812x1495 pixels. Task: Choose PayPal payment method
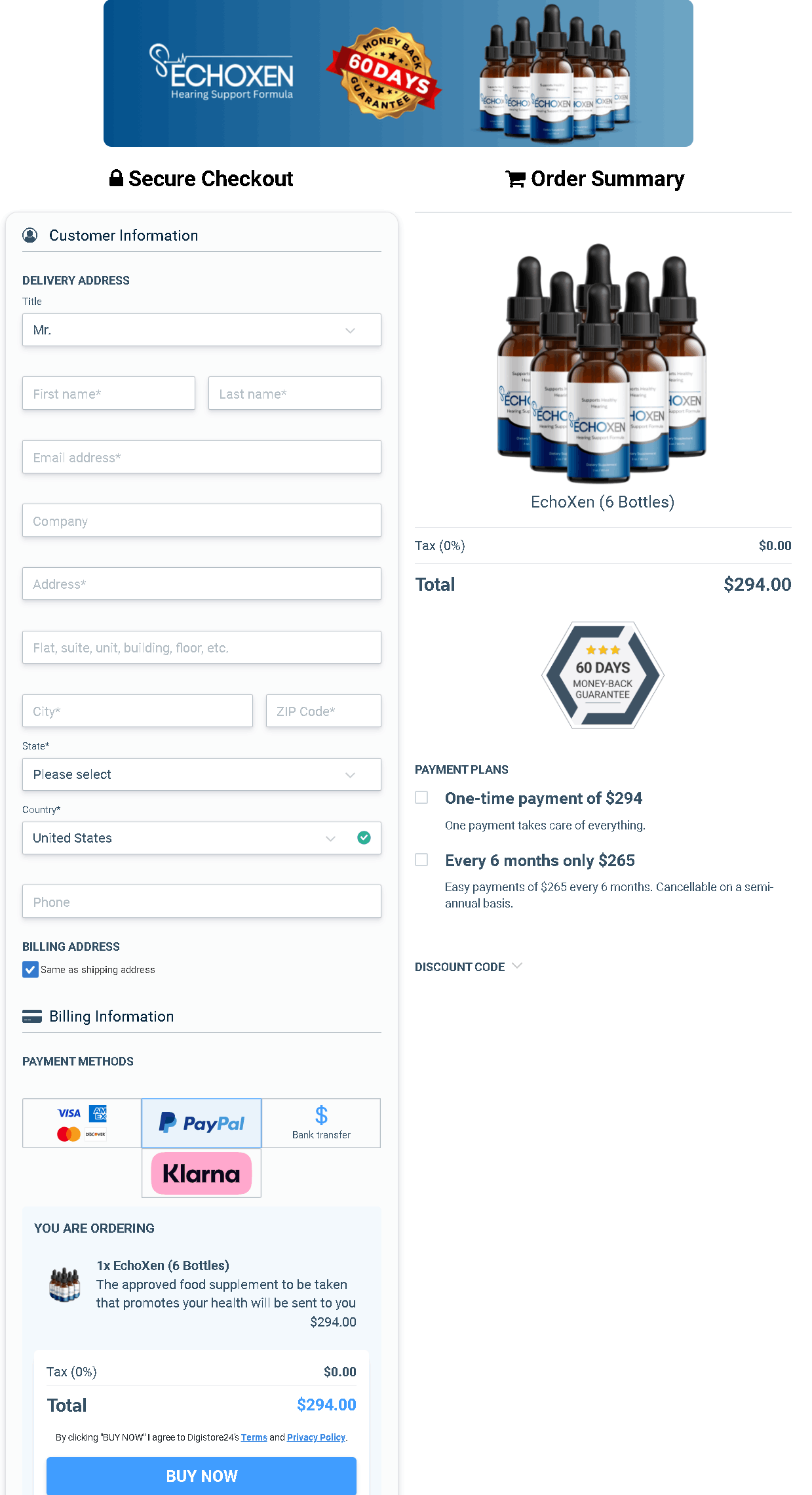coord(202,1123)
